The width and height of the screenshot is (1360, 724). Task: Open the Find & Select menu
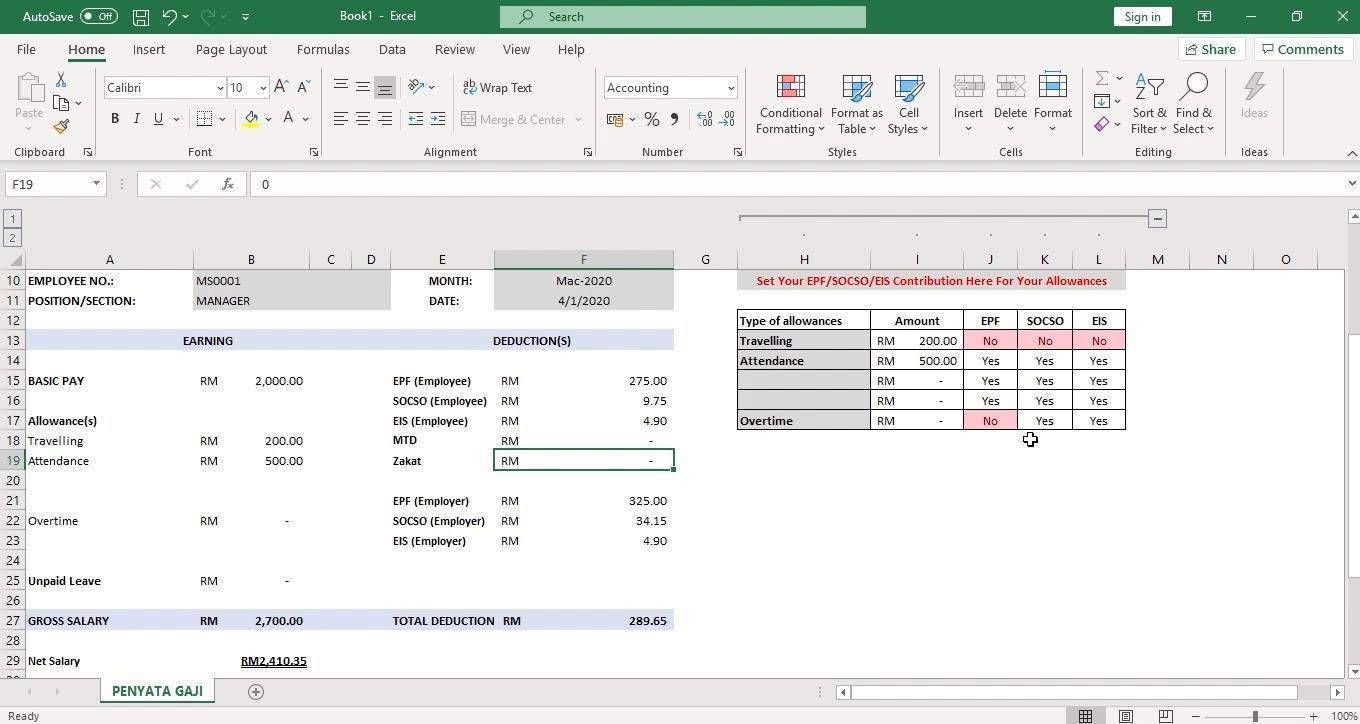point(1194,104)
